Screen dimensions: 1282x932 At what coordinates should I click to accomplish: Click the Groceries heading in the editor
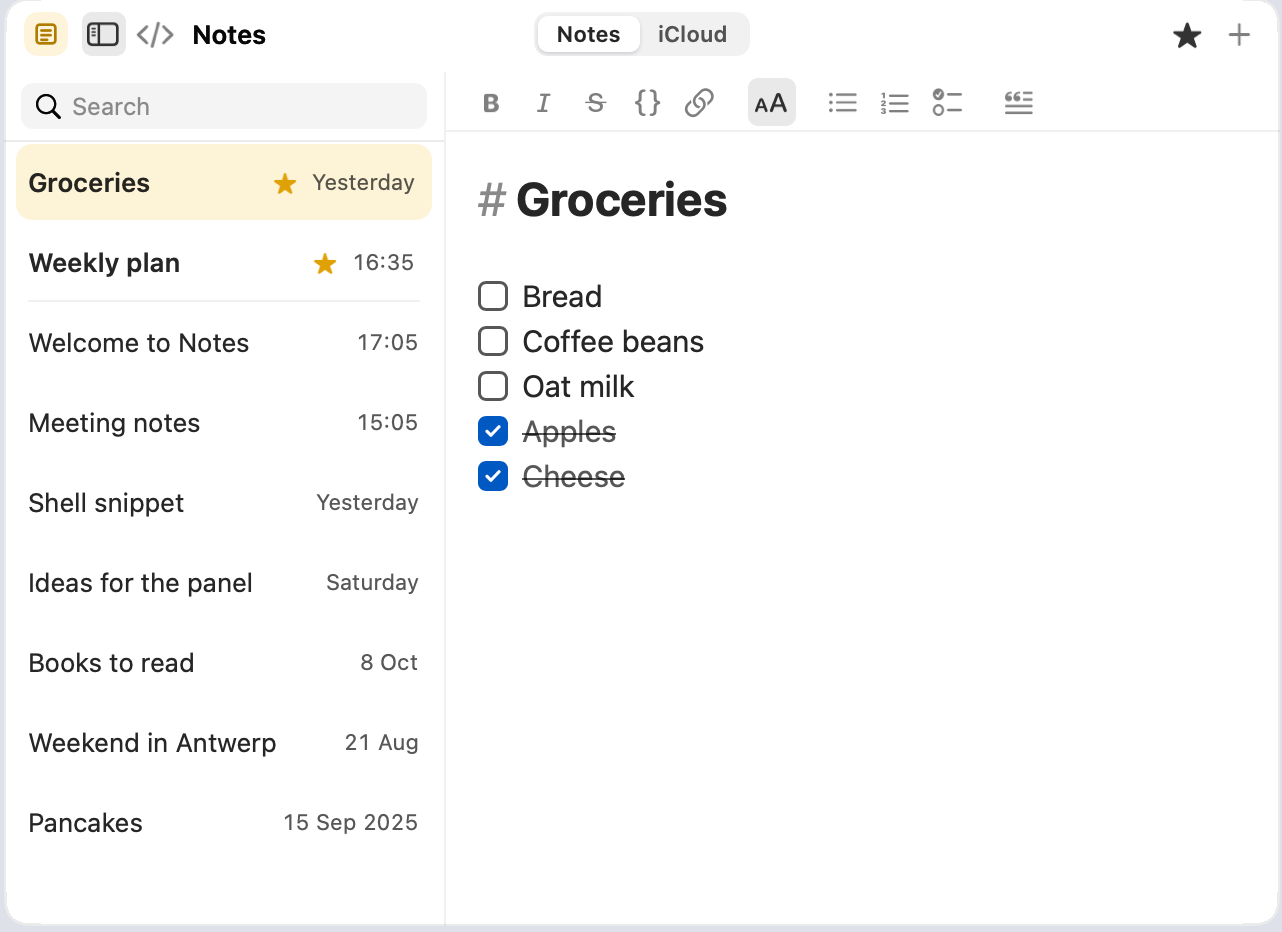621,200
